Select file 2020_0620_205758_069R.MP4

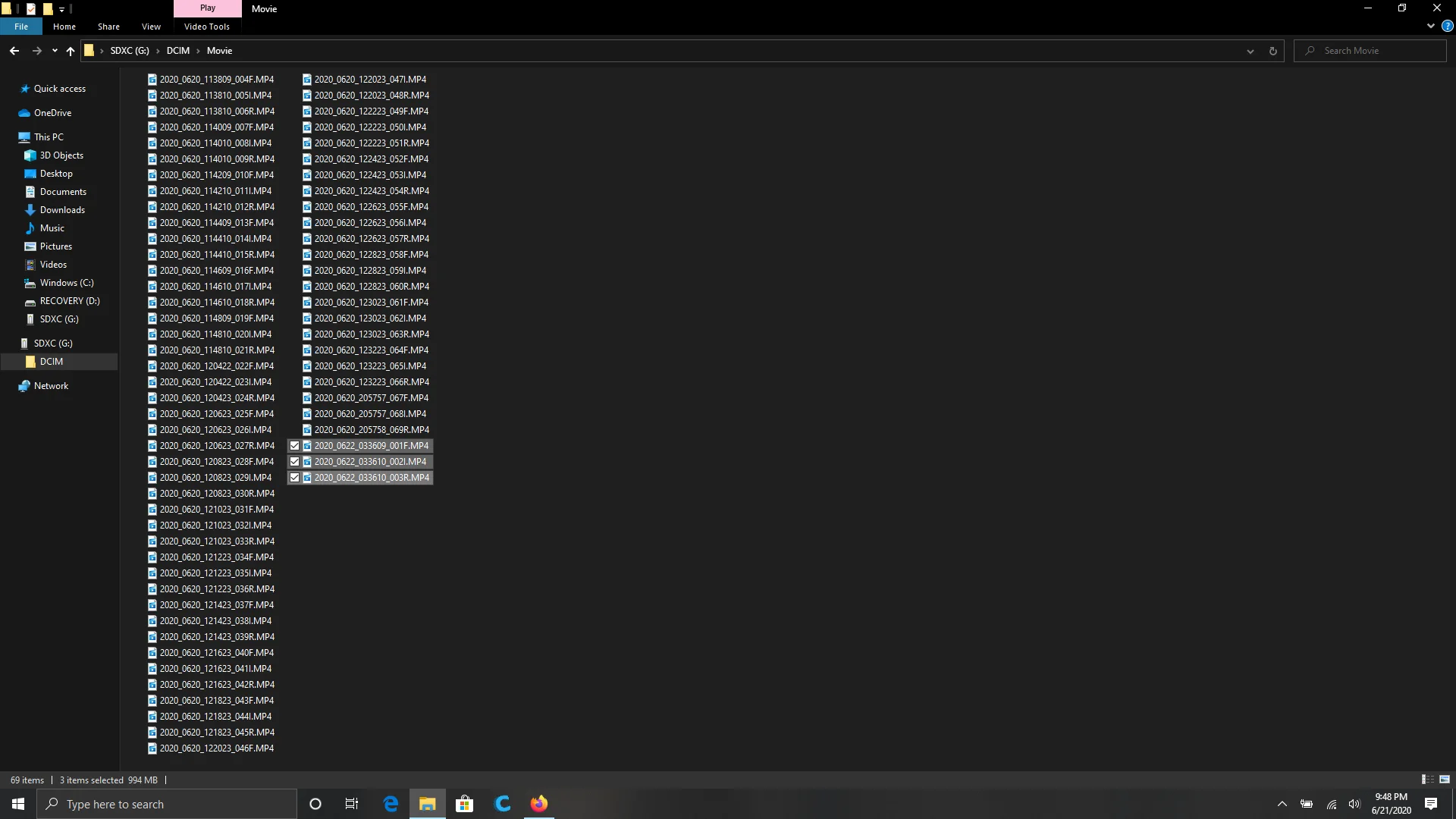click(x=372, y=430)
